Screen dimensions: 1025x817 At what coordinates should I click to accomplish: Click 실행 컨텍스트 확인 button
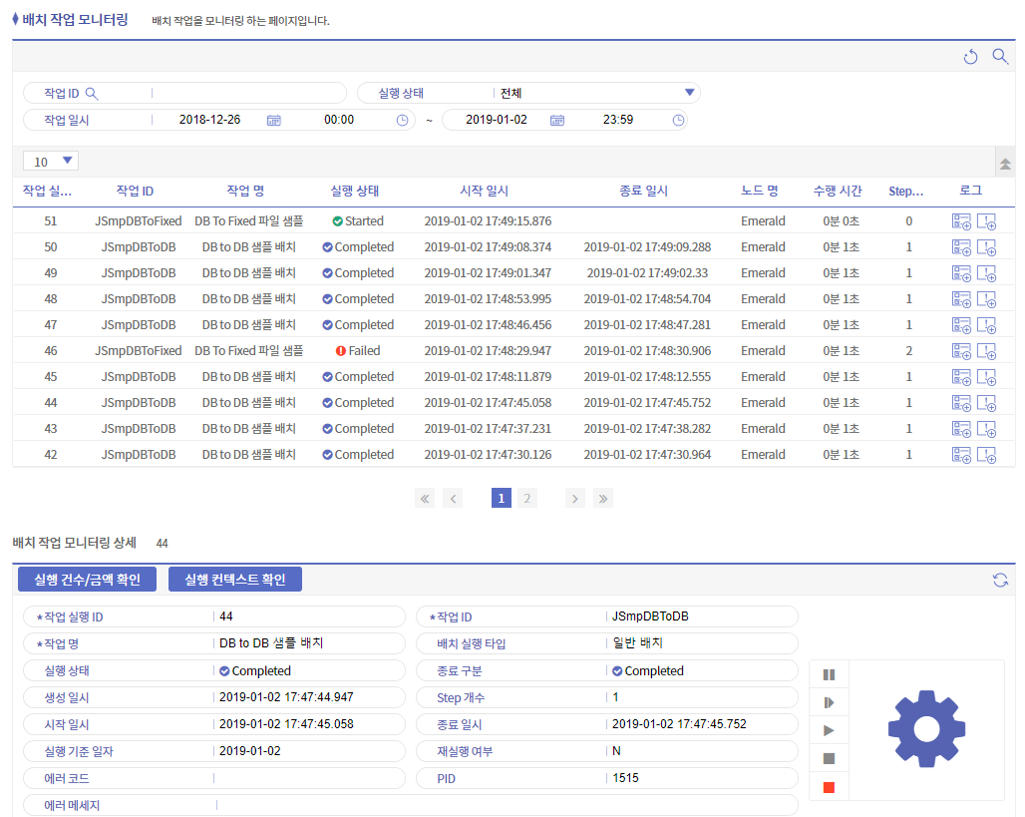pos(235,579)
